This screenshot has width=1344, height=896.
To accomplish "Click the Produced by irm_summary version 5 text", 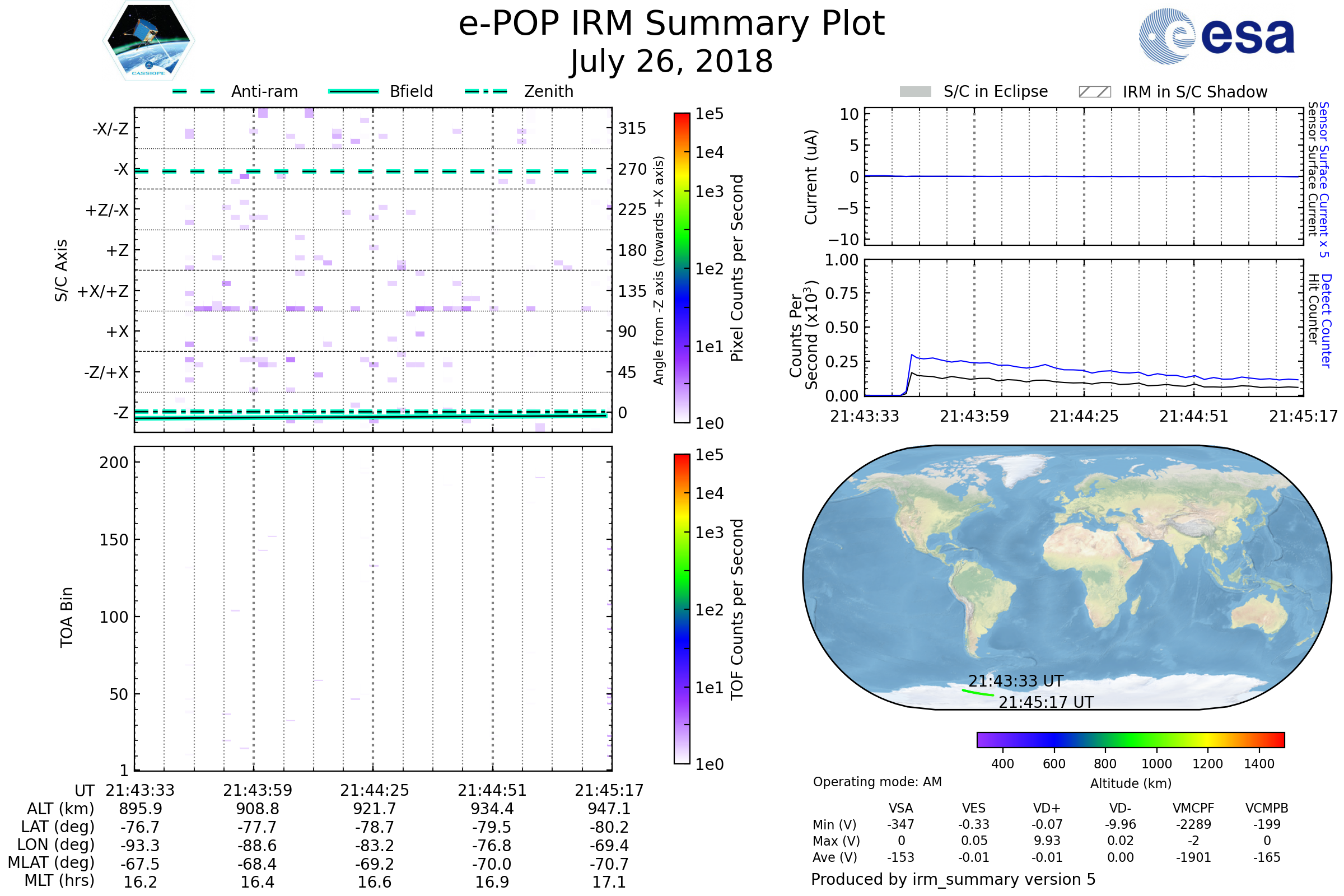I will tap(953, 879).
